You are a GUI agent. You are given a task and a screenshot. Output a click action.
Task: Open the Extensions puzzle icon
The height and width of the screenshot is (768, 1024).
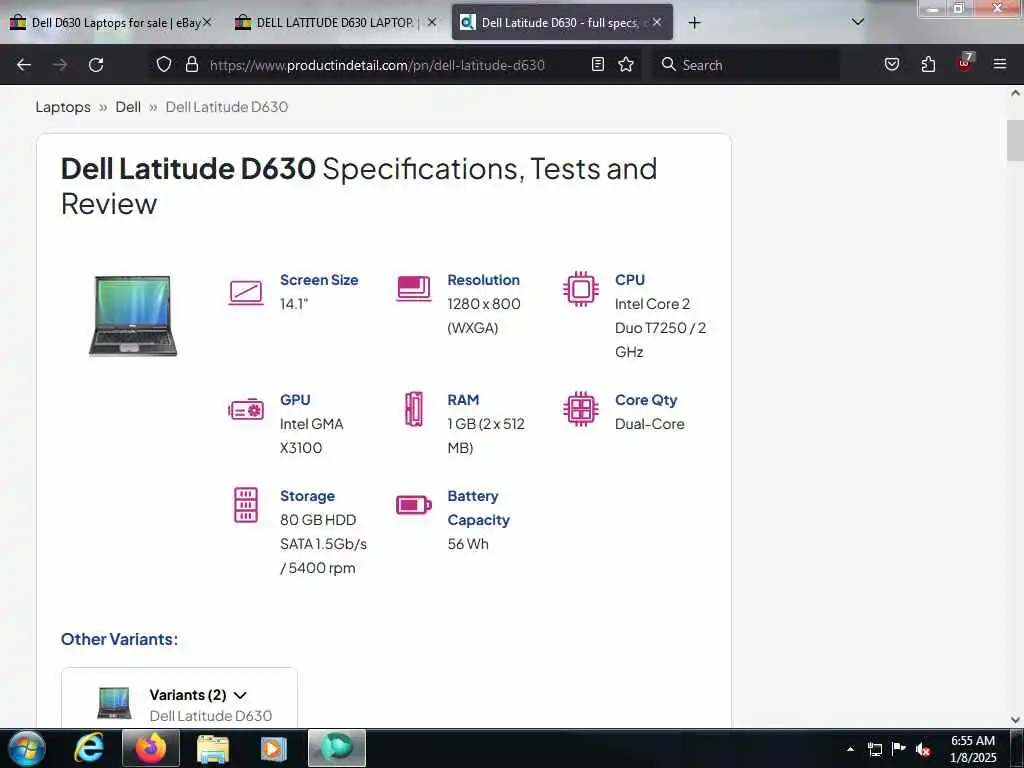click(x=928, y=64)
